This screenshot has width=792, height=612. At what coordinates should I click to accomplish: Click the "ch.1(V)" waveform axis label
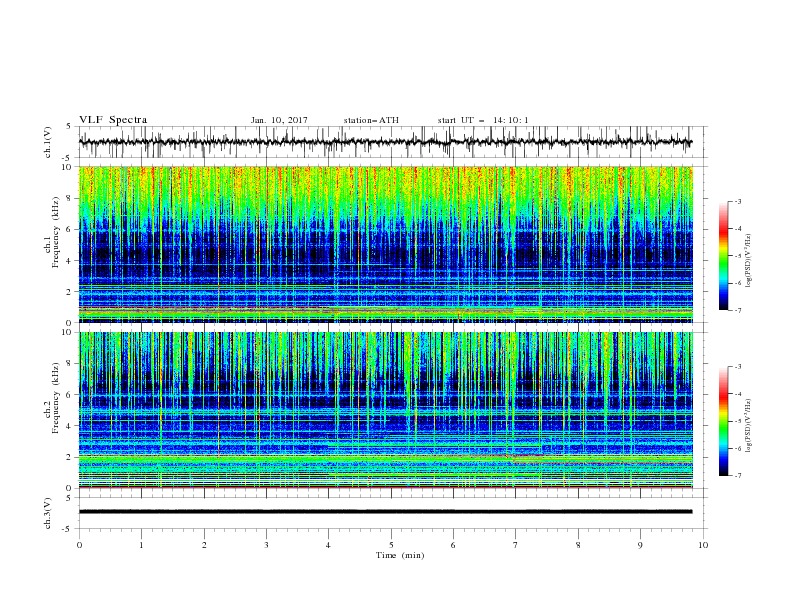(x=48, y=142)
